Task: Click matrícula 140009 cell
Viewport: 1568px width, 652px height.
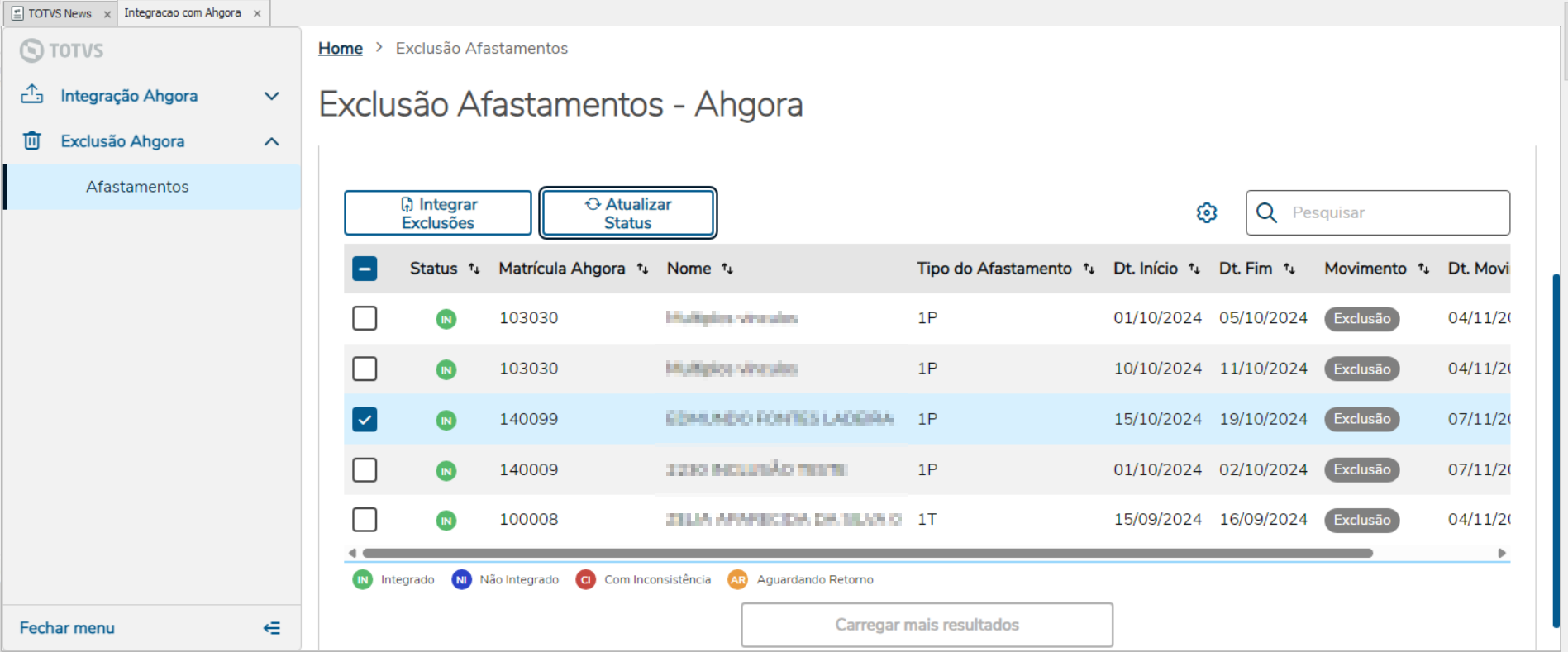Action: tap(529, 470)
